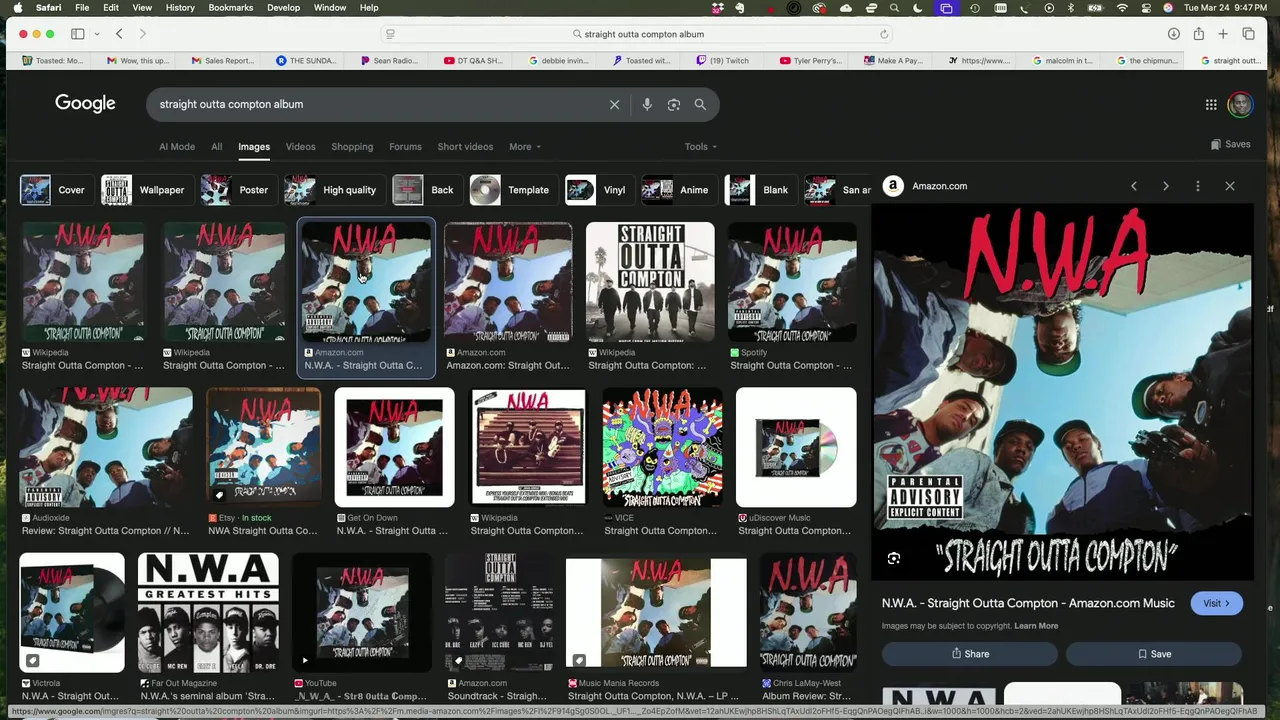The image size is (1280, 720).
Task: Expand the sidebar dropdown arrow in Safari
Action: [97, 34]
